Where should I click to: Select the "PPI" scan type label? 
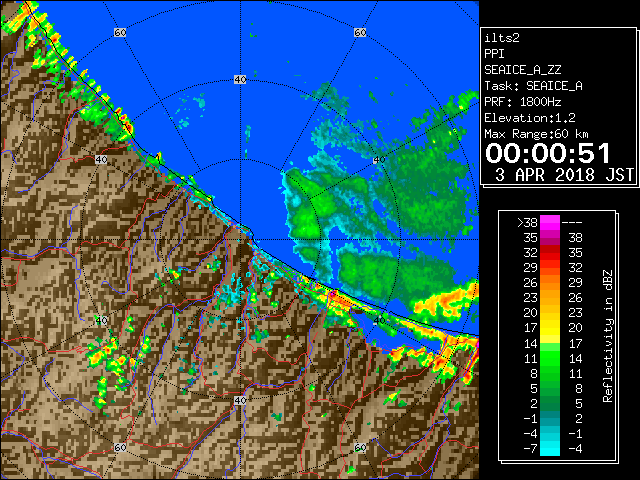494,54
